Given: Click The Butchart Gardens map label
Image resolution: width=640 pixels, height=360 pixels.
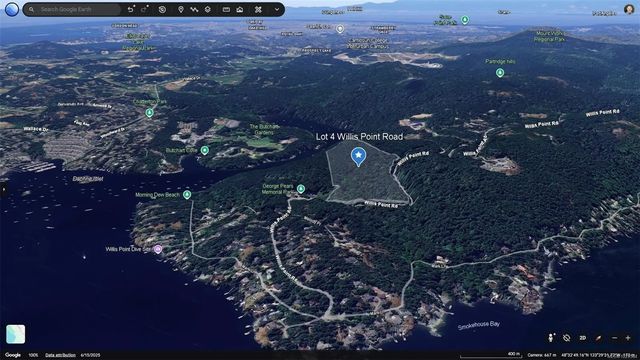Looking at the screenshot, I should coord(264,129).
